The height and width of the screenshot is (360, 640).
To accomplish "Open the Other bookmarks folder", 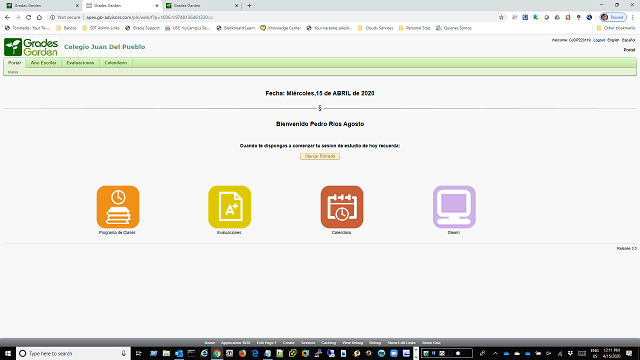I will (616, 28).
